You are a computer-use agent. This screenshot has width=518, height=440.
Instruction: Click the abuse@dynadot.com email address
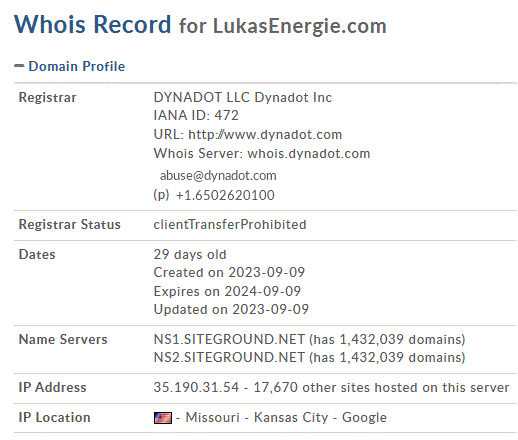point(218,175)
